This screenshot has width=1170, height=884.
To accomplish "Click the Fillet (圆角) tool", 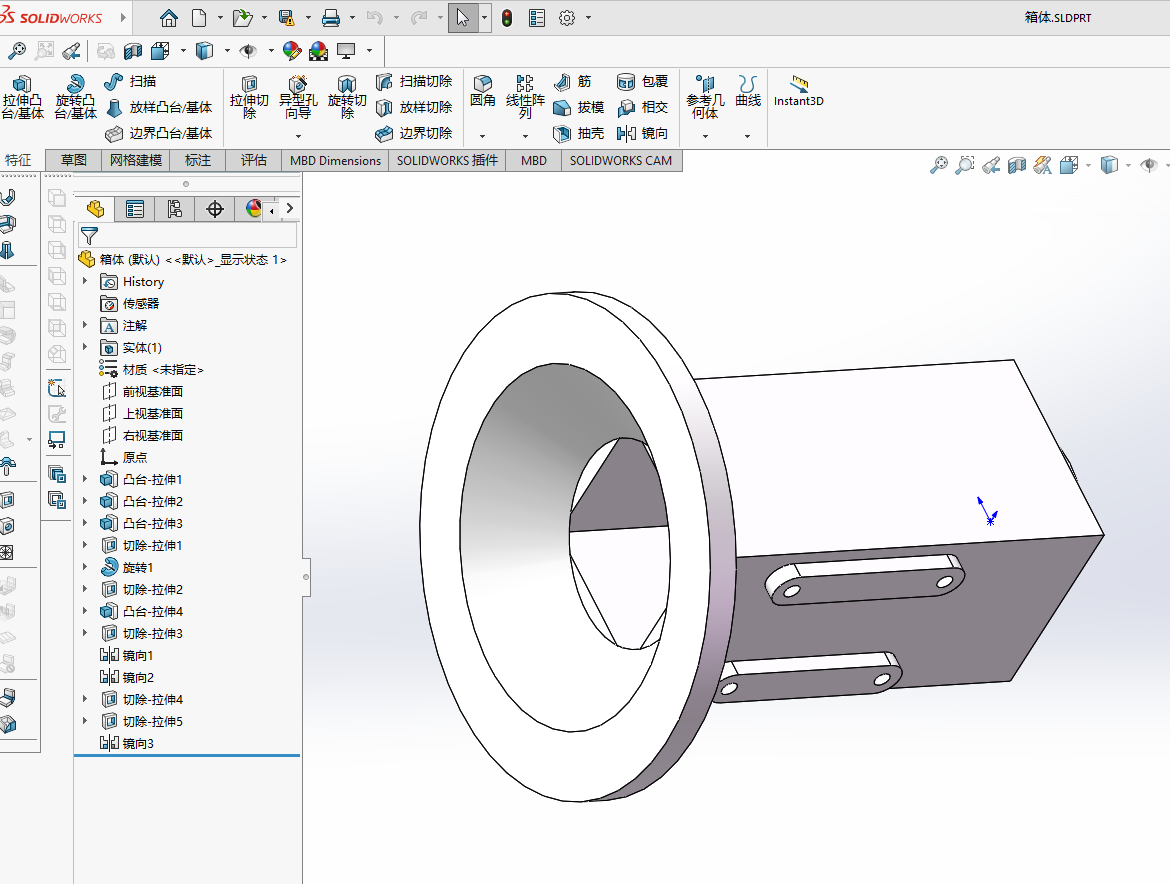I will [x=483, y=91].
